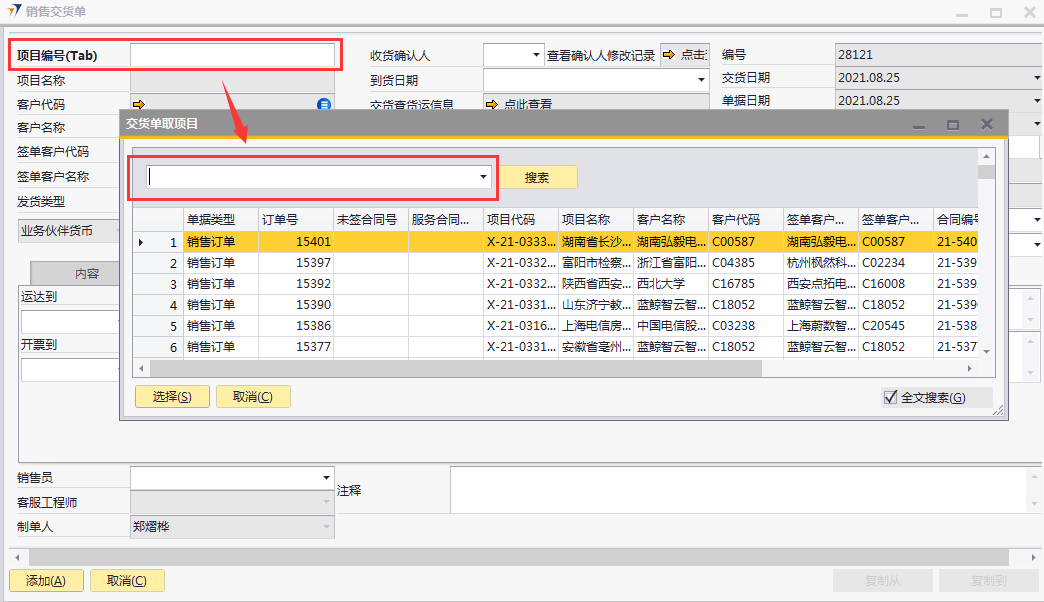Screen dimensions: 1044x602
Task: Close the 交货单取项目 dialog
Action: 987,124
